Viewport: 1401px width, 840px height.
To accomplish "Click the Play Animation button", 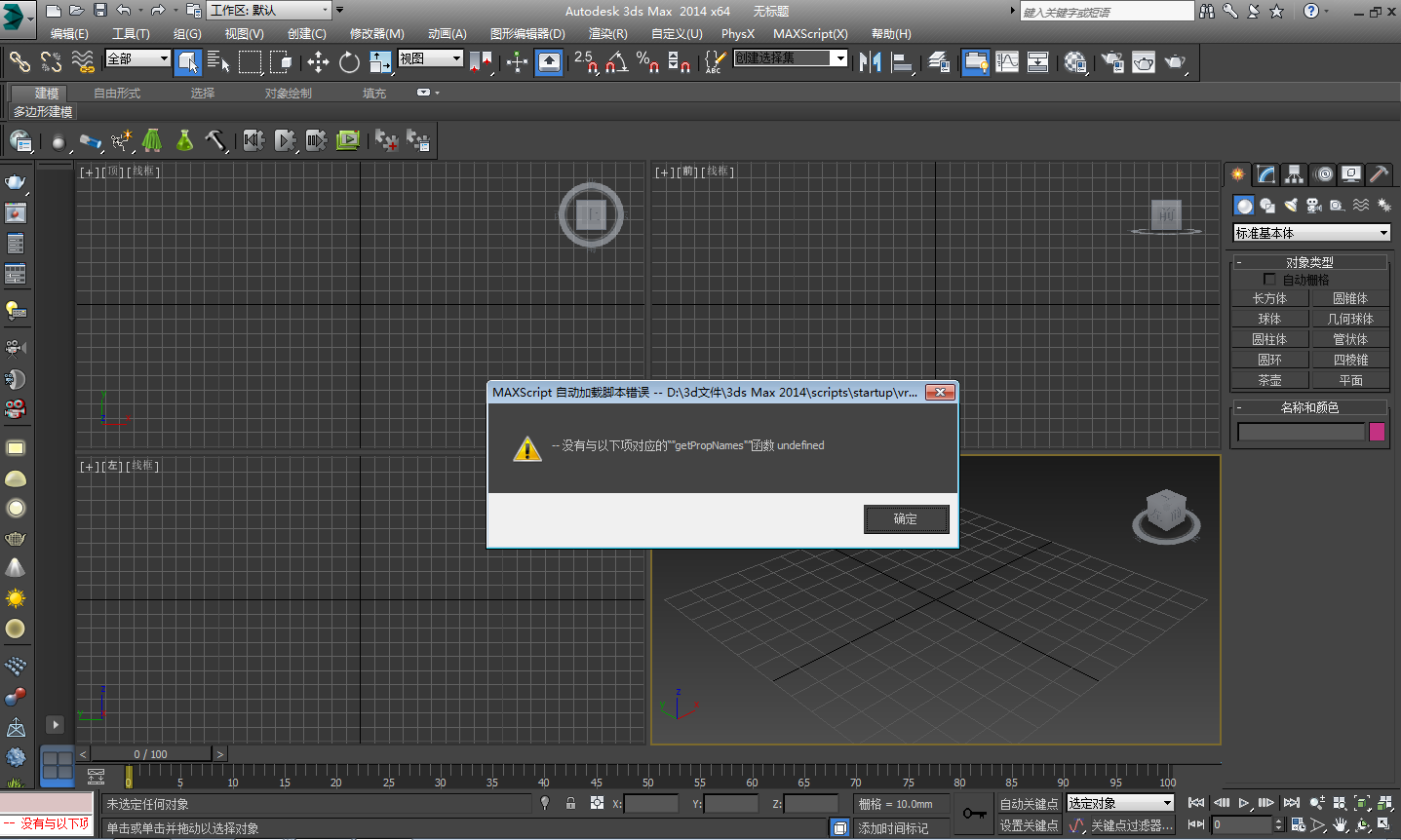I will [x=1244, y=803].
